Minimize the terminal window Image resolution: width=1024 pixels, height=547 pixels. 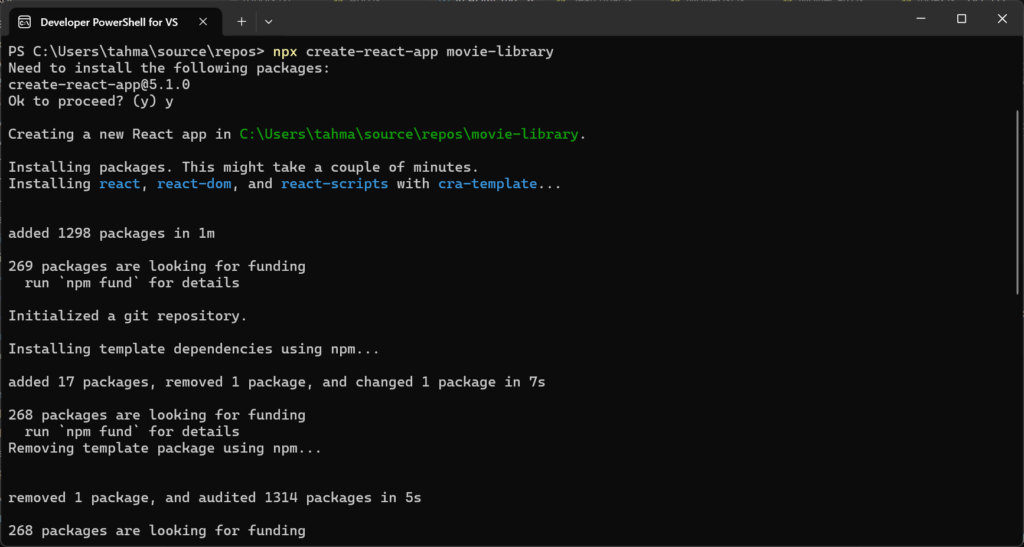click(x=919, y=19)
